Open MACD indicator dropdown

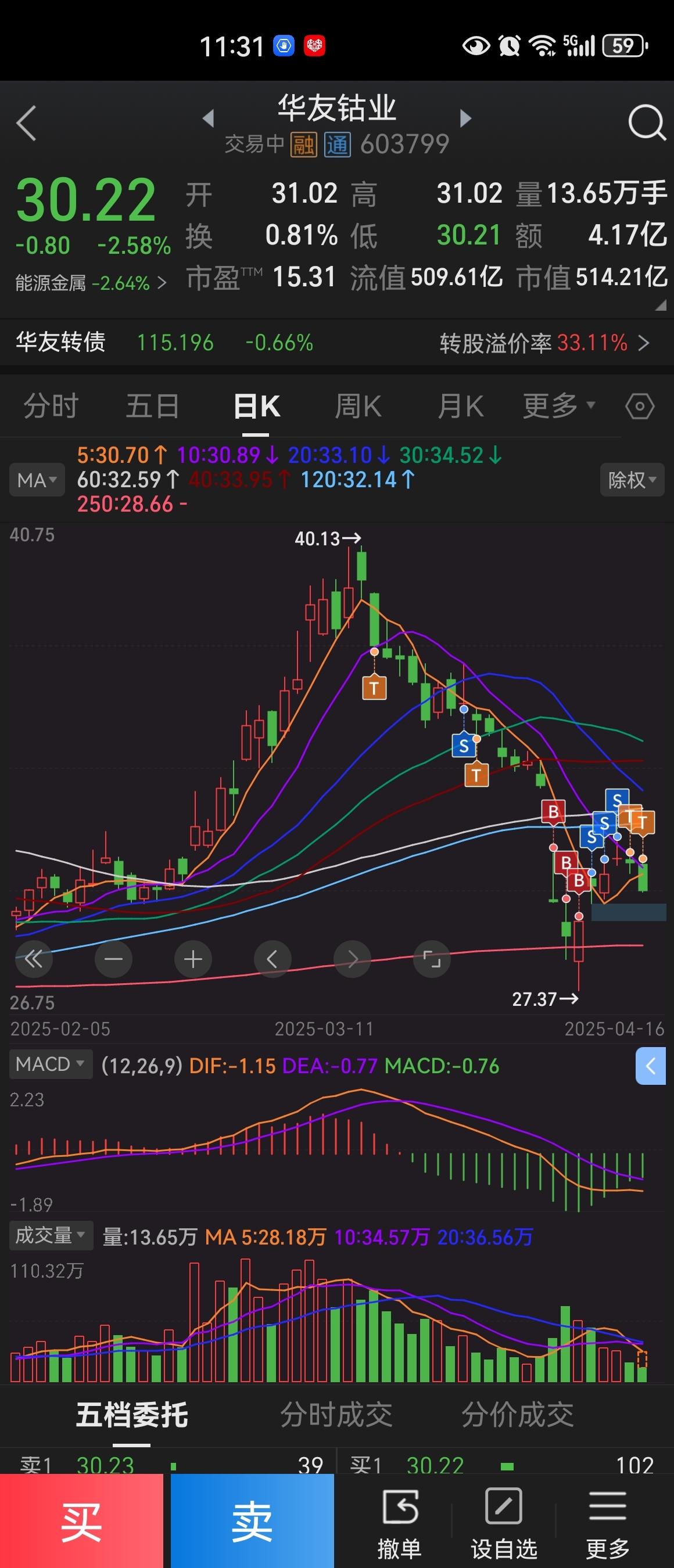[51, 1064]
